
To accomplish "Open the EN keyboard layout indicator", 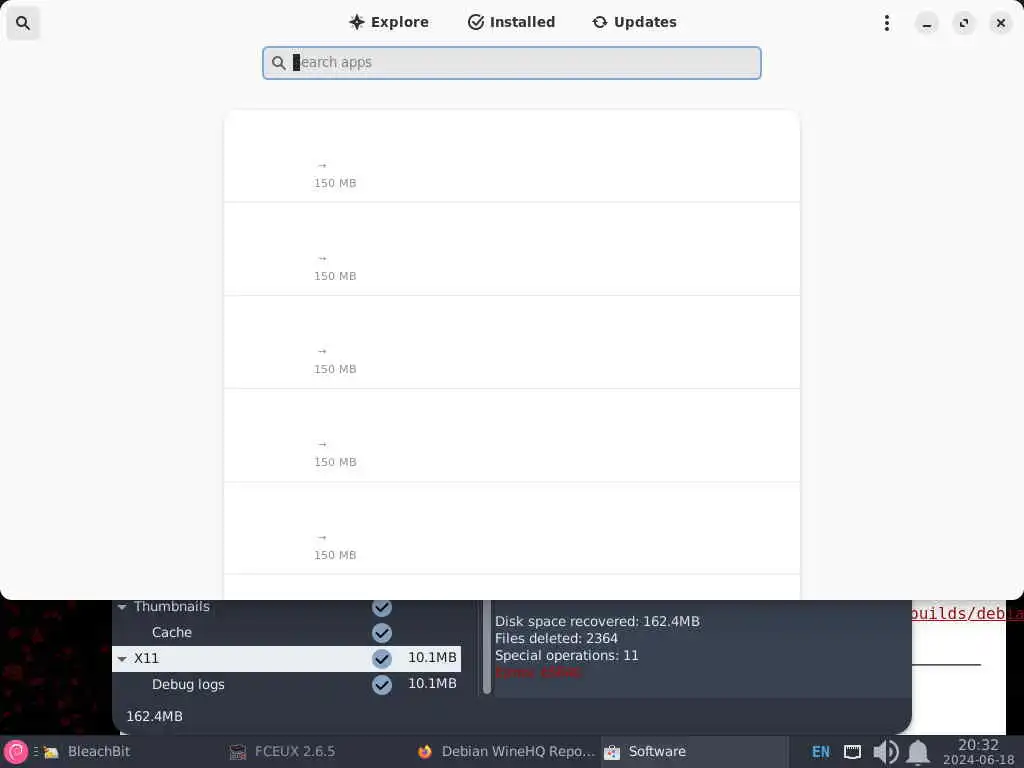I will click(820, 752).
